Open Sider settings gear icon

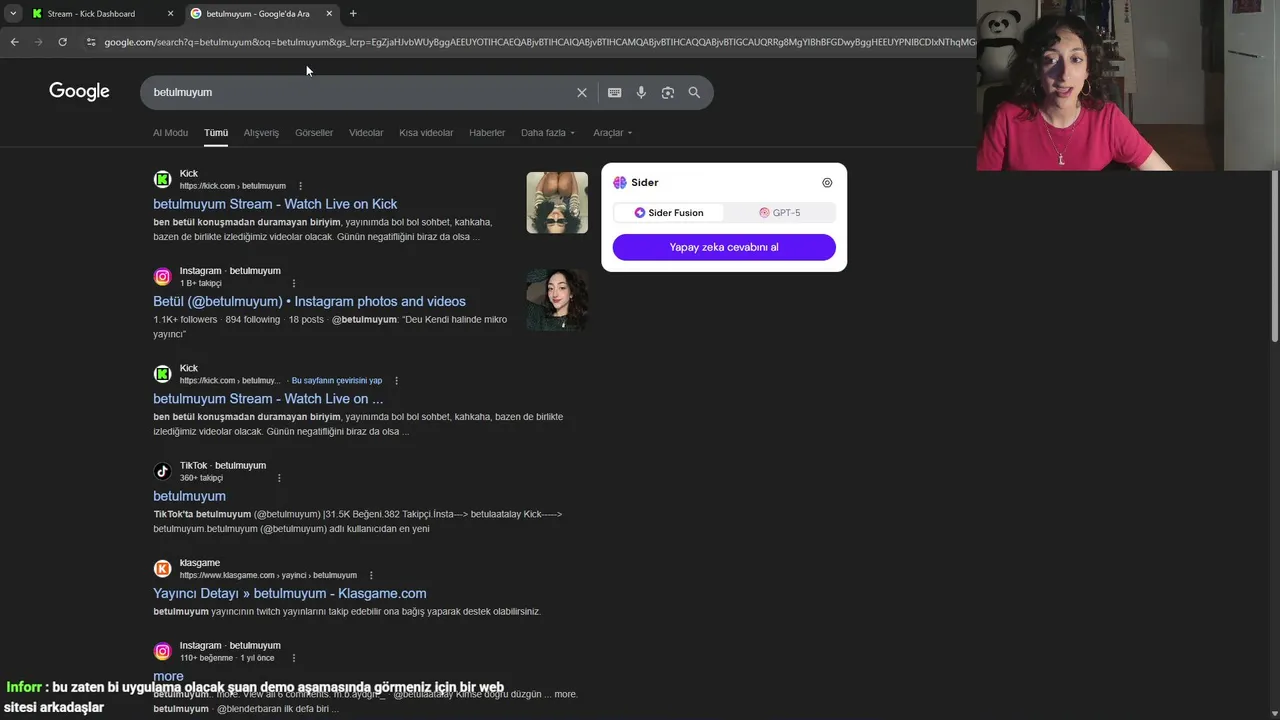827,183
